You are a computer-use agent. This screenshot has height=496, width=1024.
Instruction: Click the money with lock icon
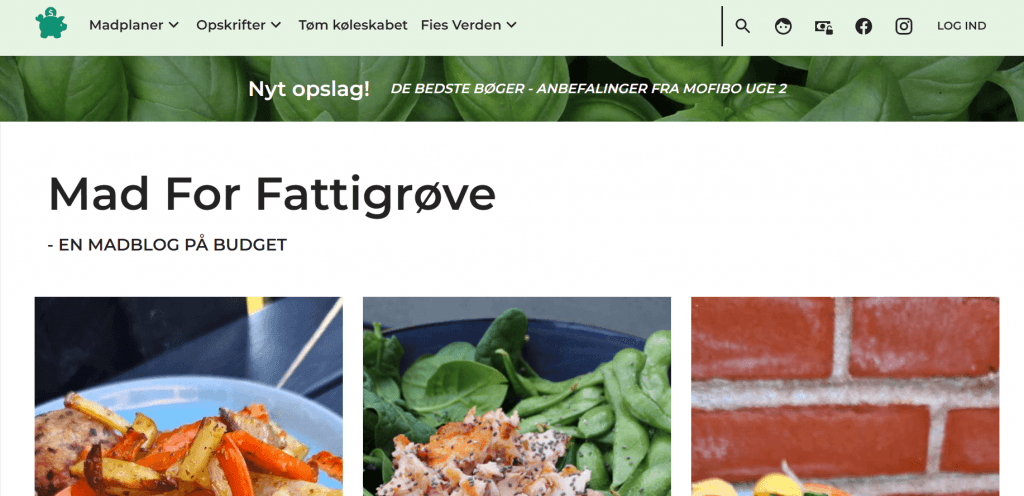click(824, 27)
